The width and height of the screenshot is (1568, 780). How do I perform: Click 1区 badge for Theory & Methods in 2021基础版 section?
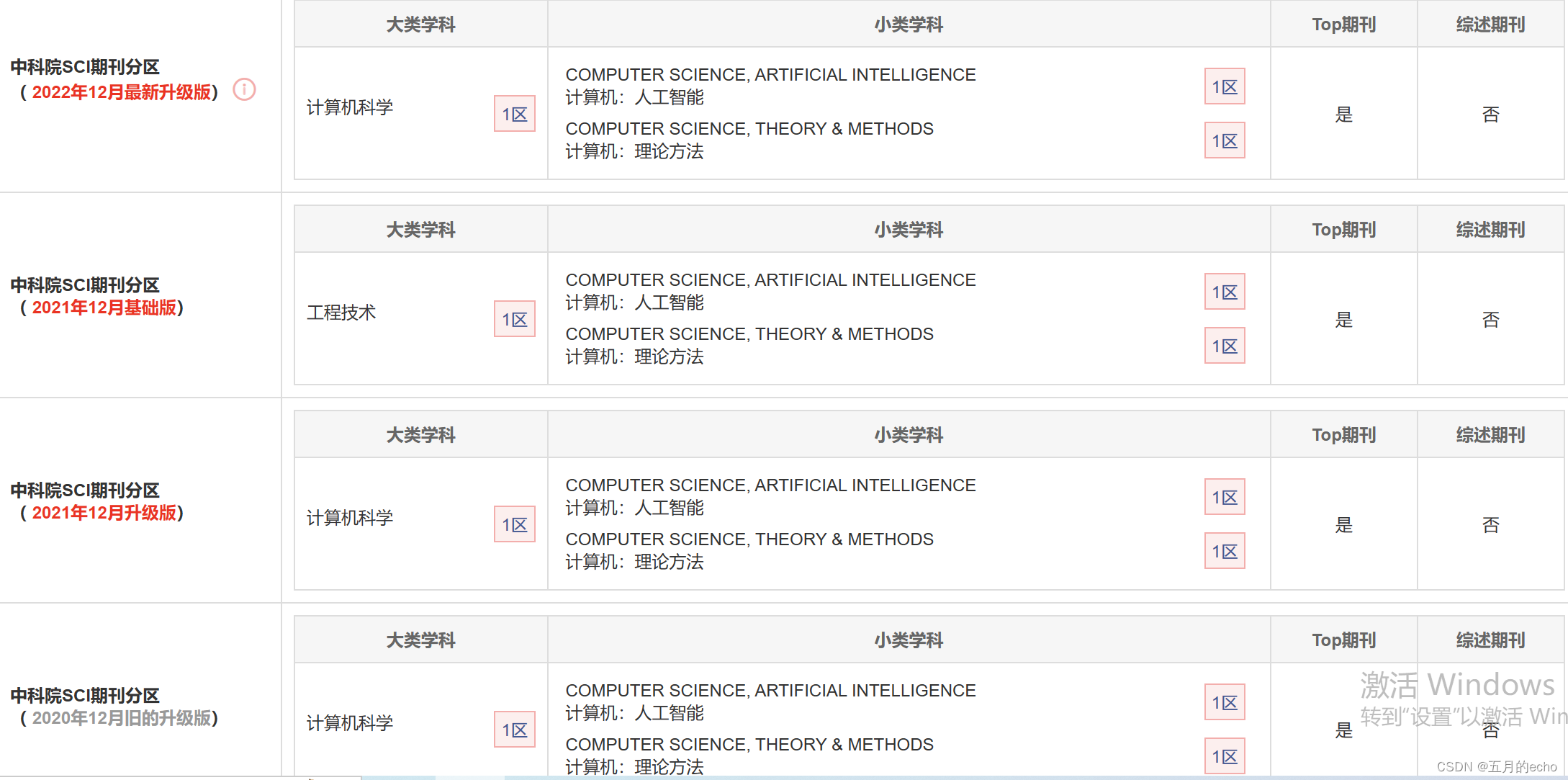(1224, 346)
